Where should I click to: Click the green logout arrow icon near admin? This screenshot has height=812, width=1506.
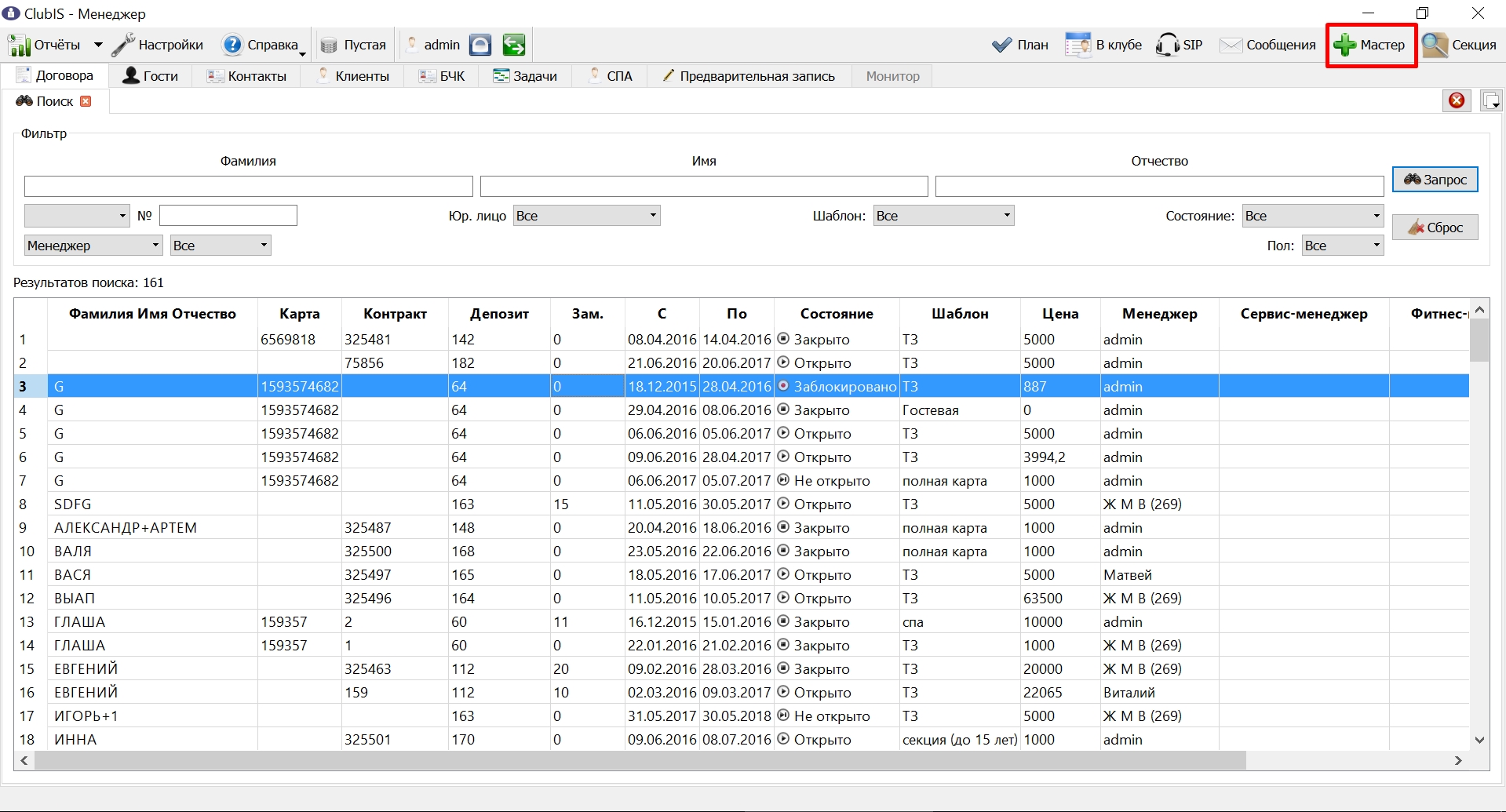click(514, 46)
